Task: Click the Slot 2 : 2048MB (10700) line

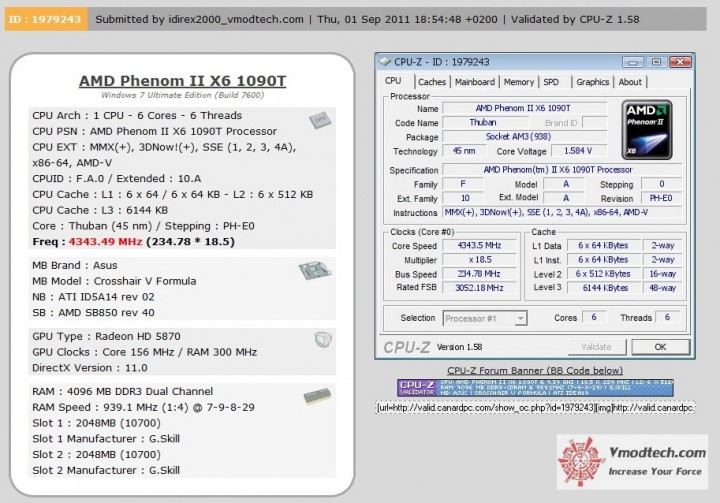Action: coord(96,455)
